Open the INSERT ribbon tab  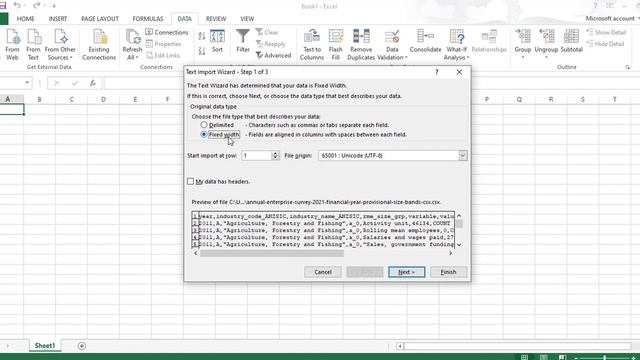pyautogui.click(x=58, y=19)
